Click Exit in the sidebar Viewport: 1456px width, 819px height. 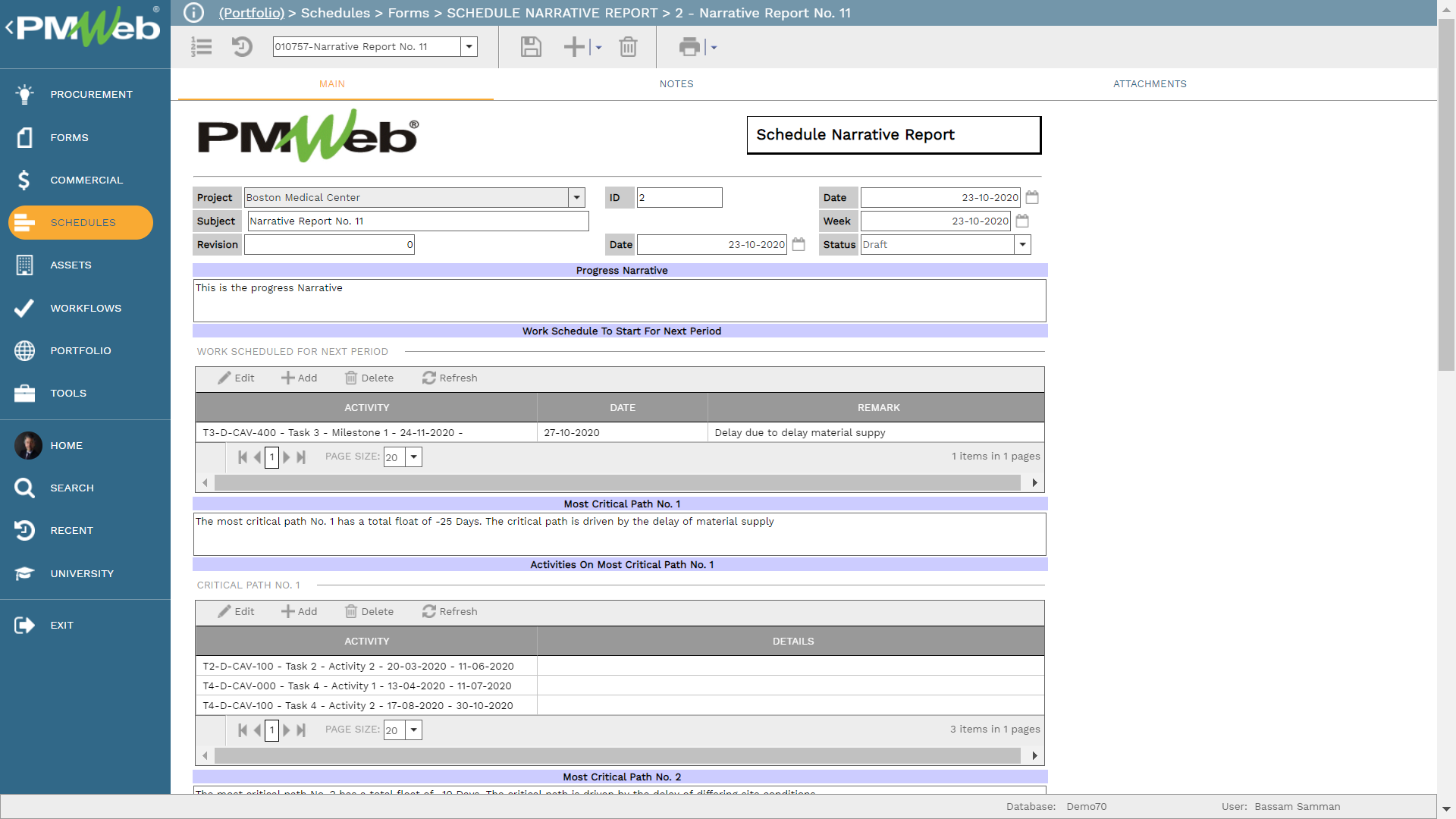85,625
